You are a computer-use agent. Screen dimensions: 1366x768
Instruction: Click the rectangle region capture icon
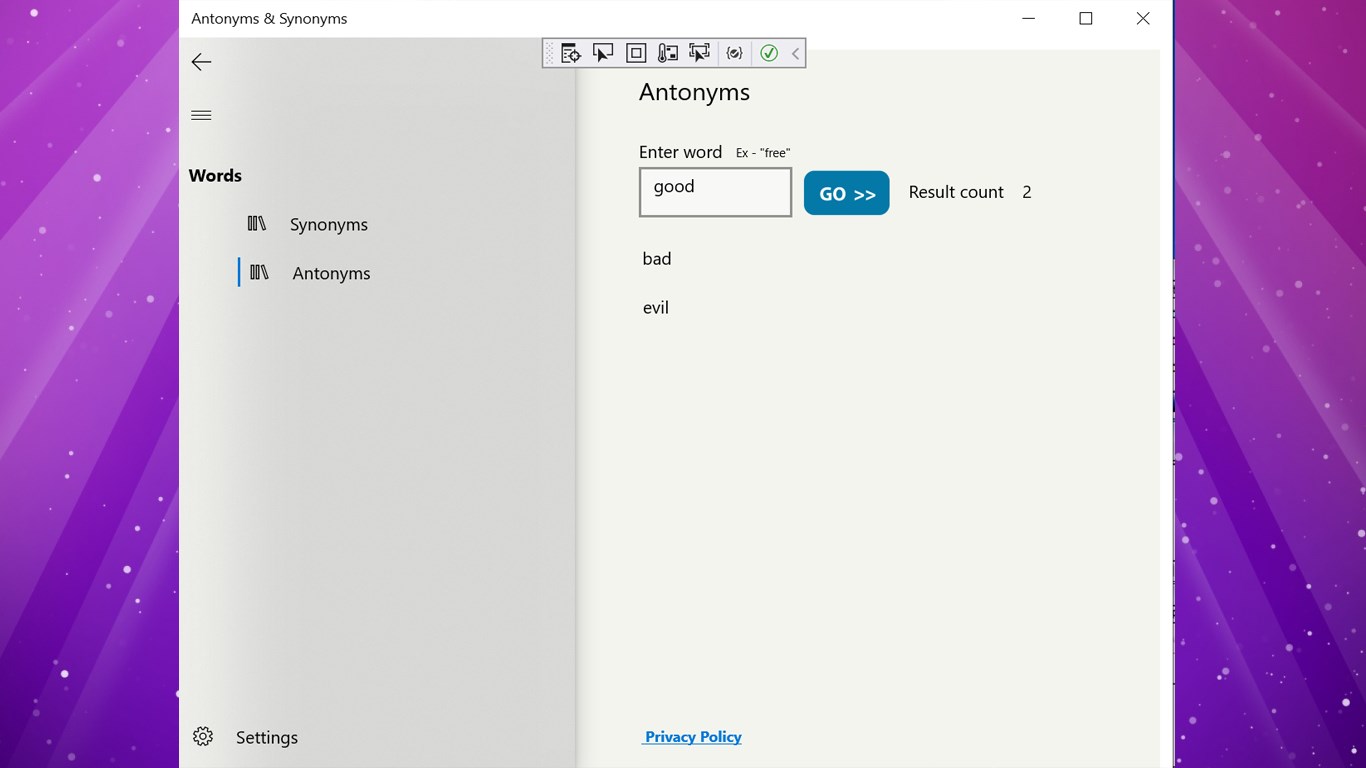(x=635, y=52)
